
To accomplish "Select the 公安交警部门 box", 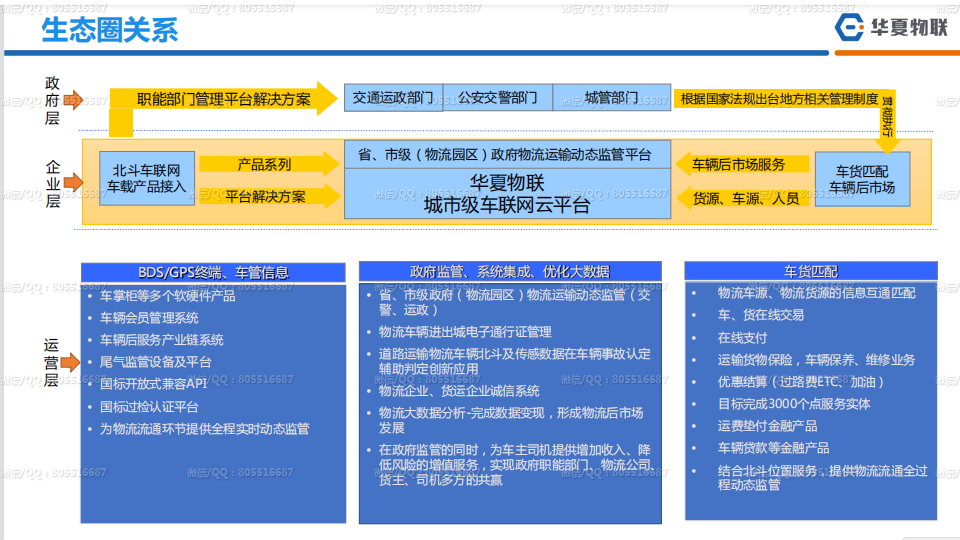I will pos(498,98).
